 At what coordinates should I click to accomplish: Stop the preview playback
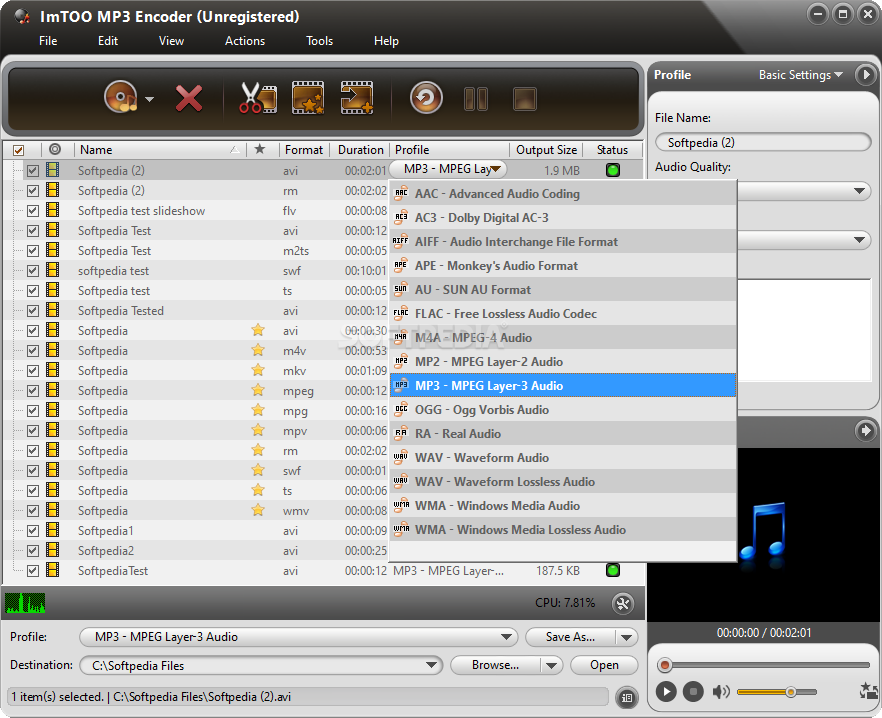click(x=693, y=691)
